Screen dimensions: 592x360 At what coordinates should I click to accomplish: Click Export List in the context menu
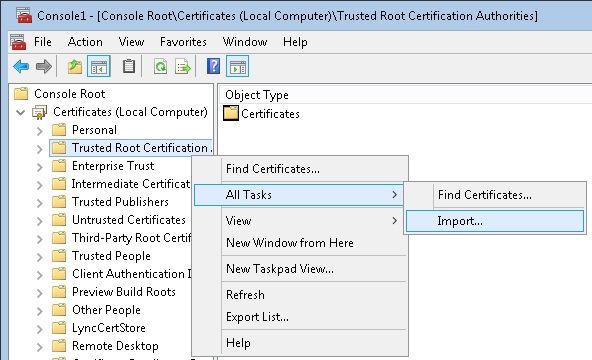pyautogui.click(x=301, y=317)
